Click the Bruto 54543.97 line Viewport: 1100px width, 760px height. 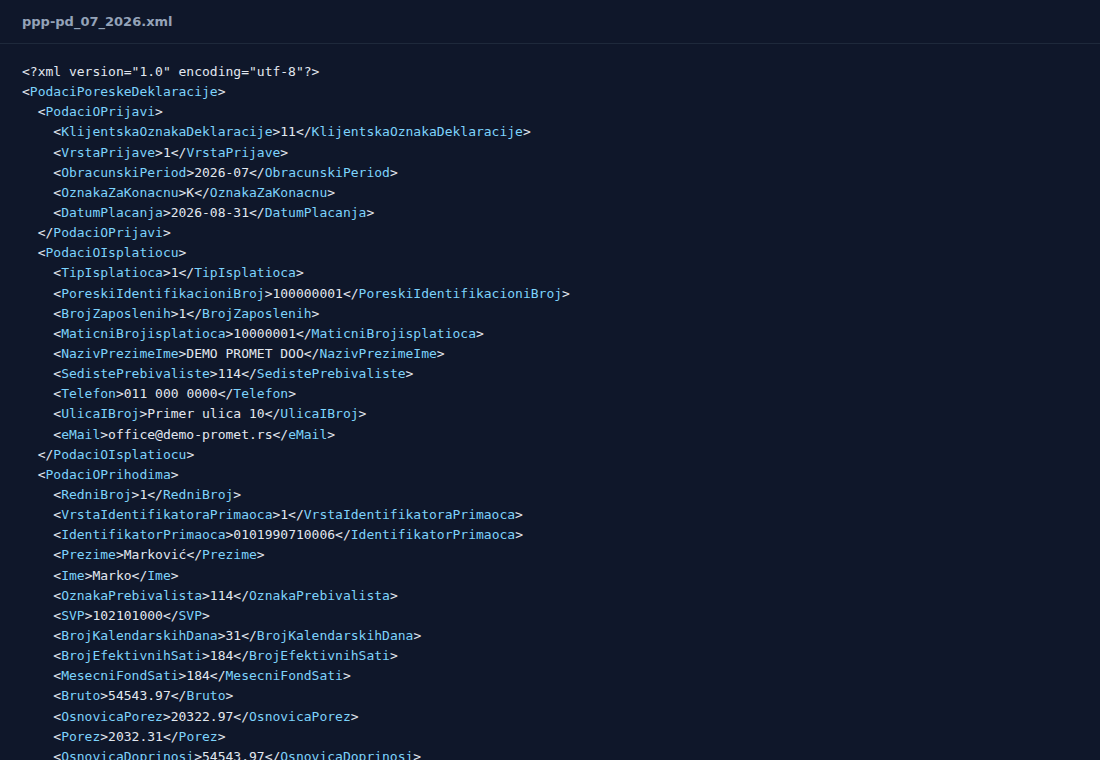coord(143,696)
